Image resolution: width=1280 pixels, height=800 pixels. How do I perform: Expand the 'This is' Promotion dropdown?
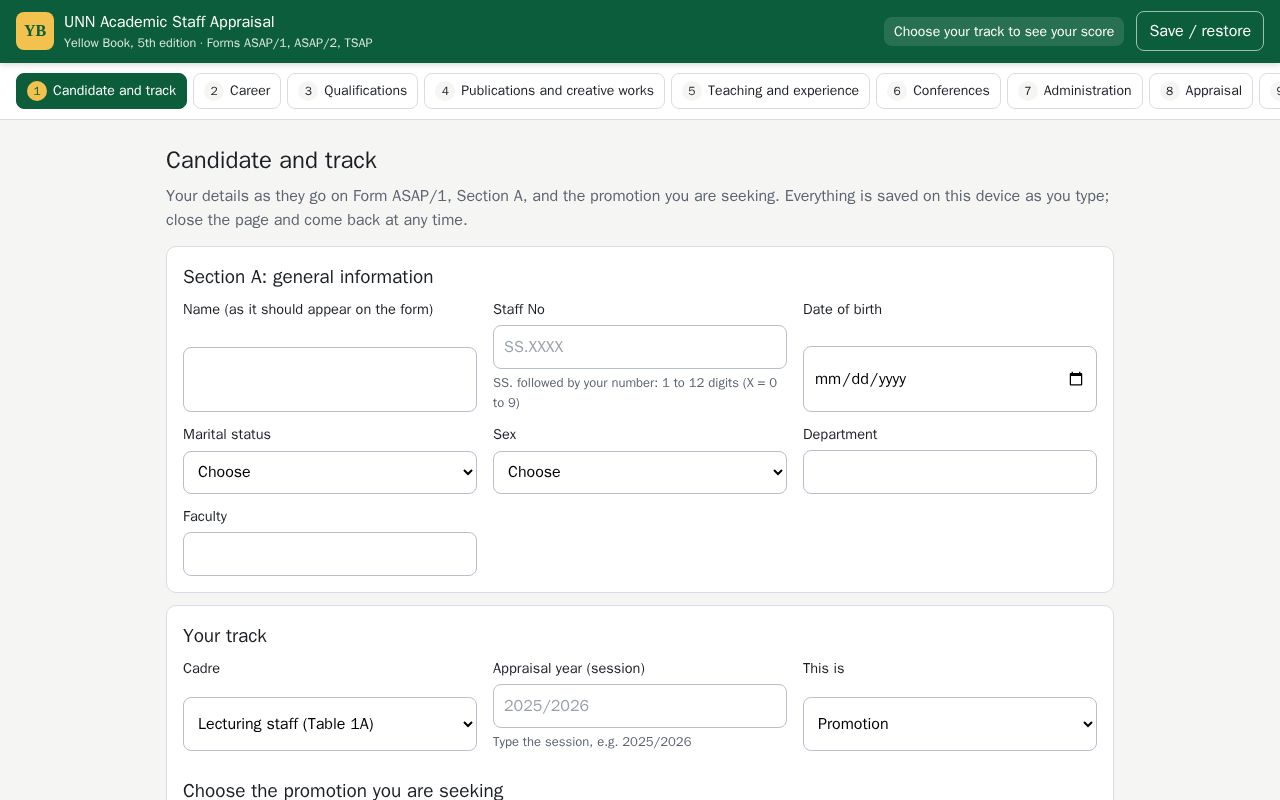click(950, 724)
